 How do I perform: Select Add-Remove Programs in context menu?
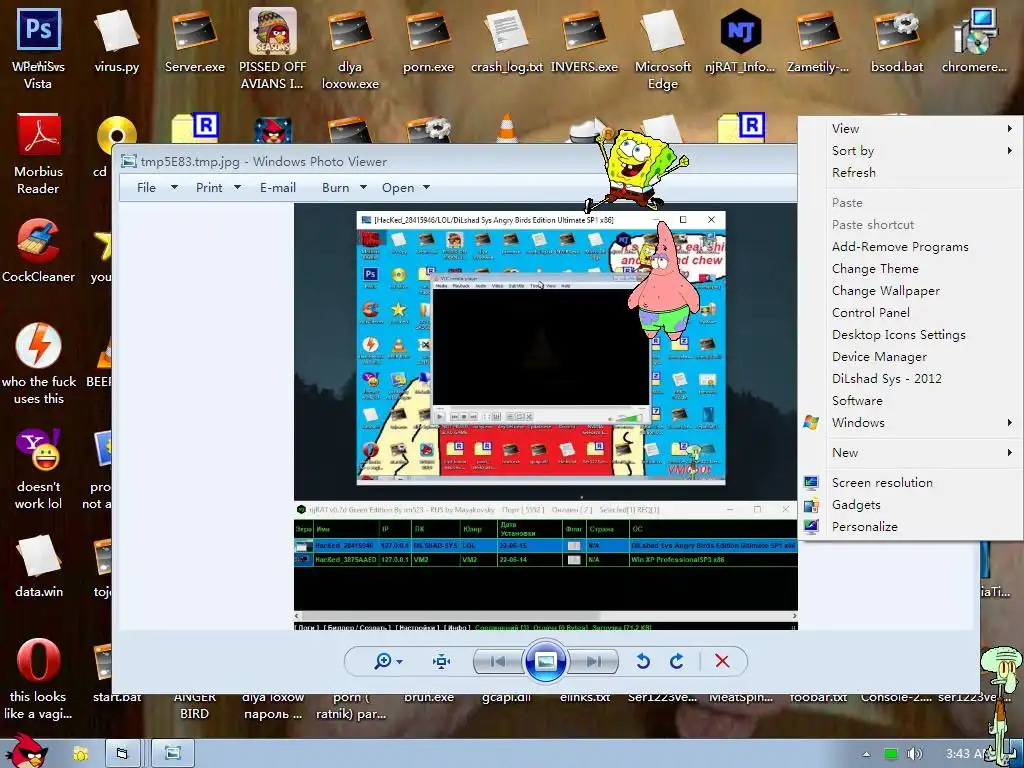[911, 247]
